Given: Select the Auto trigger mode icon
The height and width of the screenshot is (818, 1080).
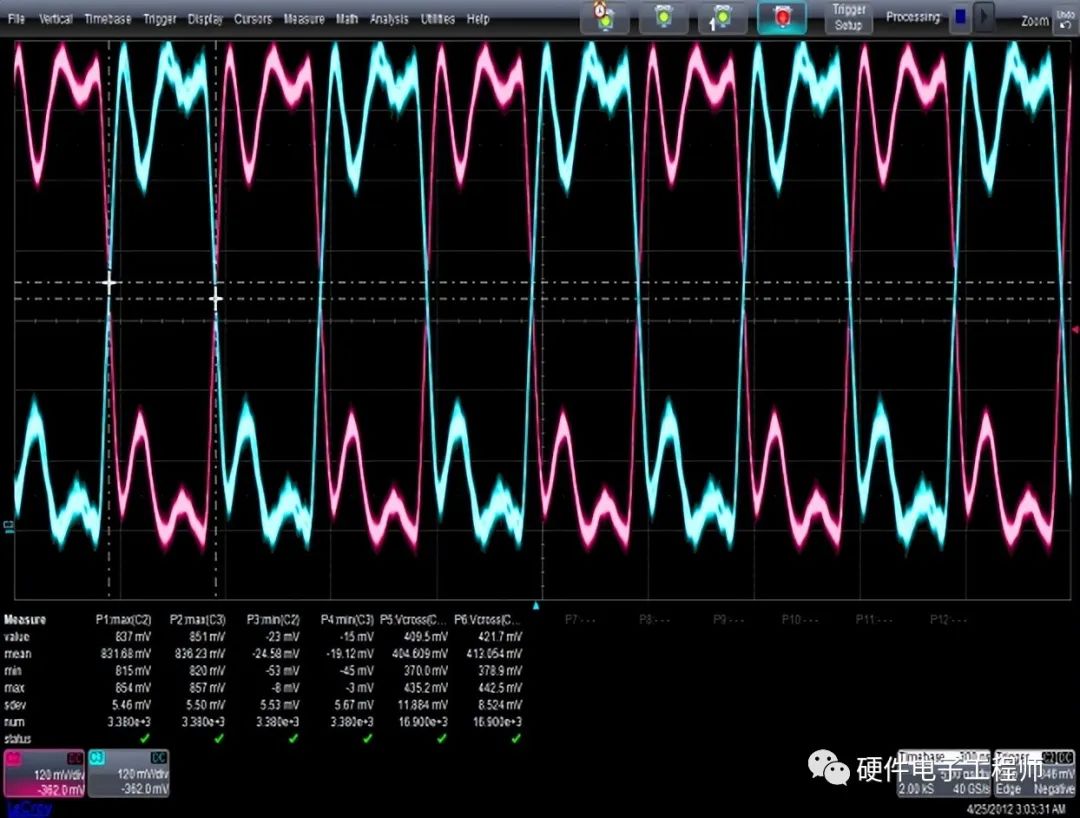Looking at the screenshot, I should pyautogui.click(x=605, y=17).
